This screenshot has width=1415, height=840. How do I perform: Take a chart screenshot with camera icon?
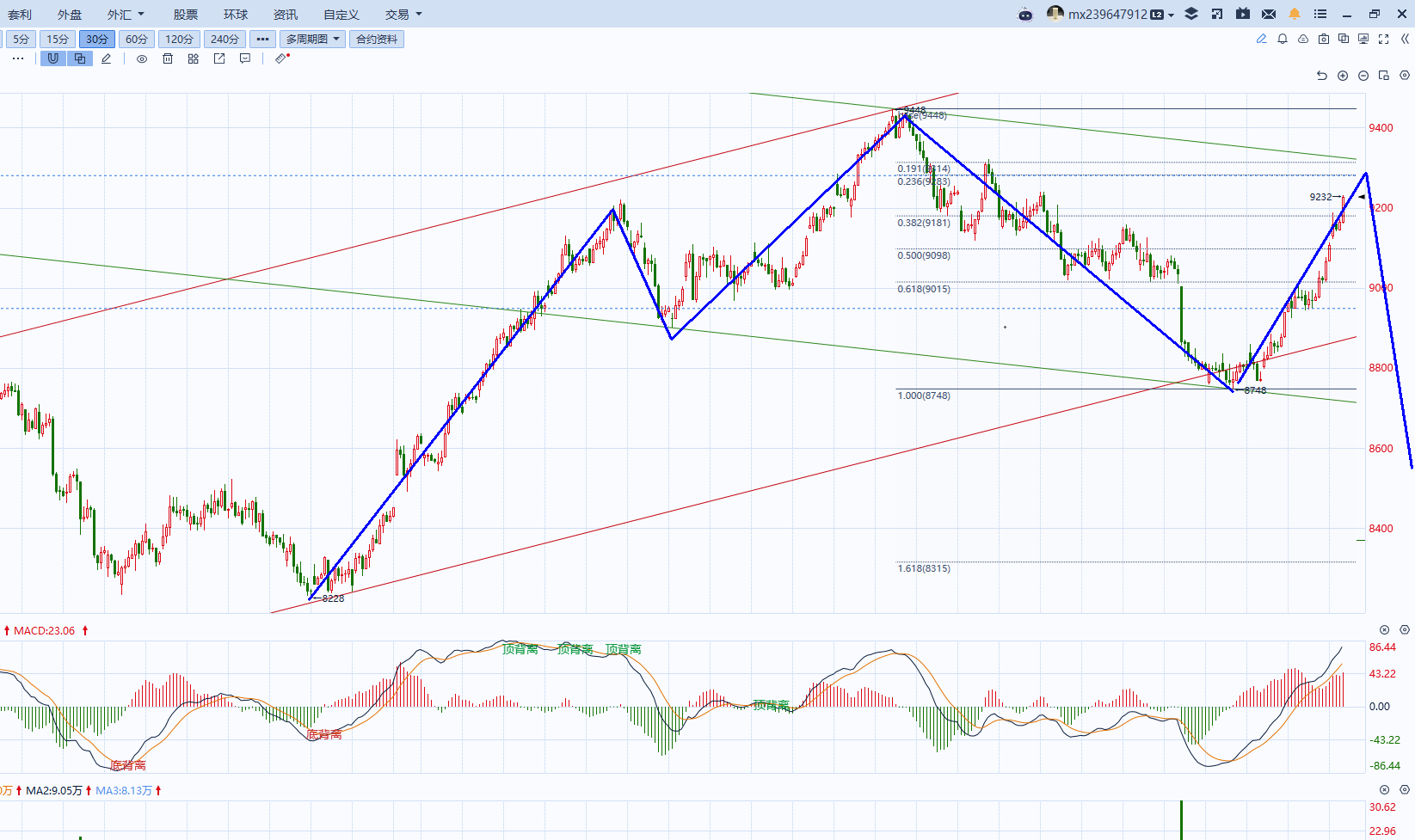tap(1324, 39)
